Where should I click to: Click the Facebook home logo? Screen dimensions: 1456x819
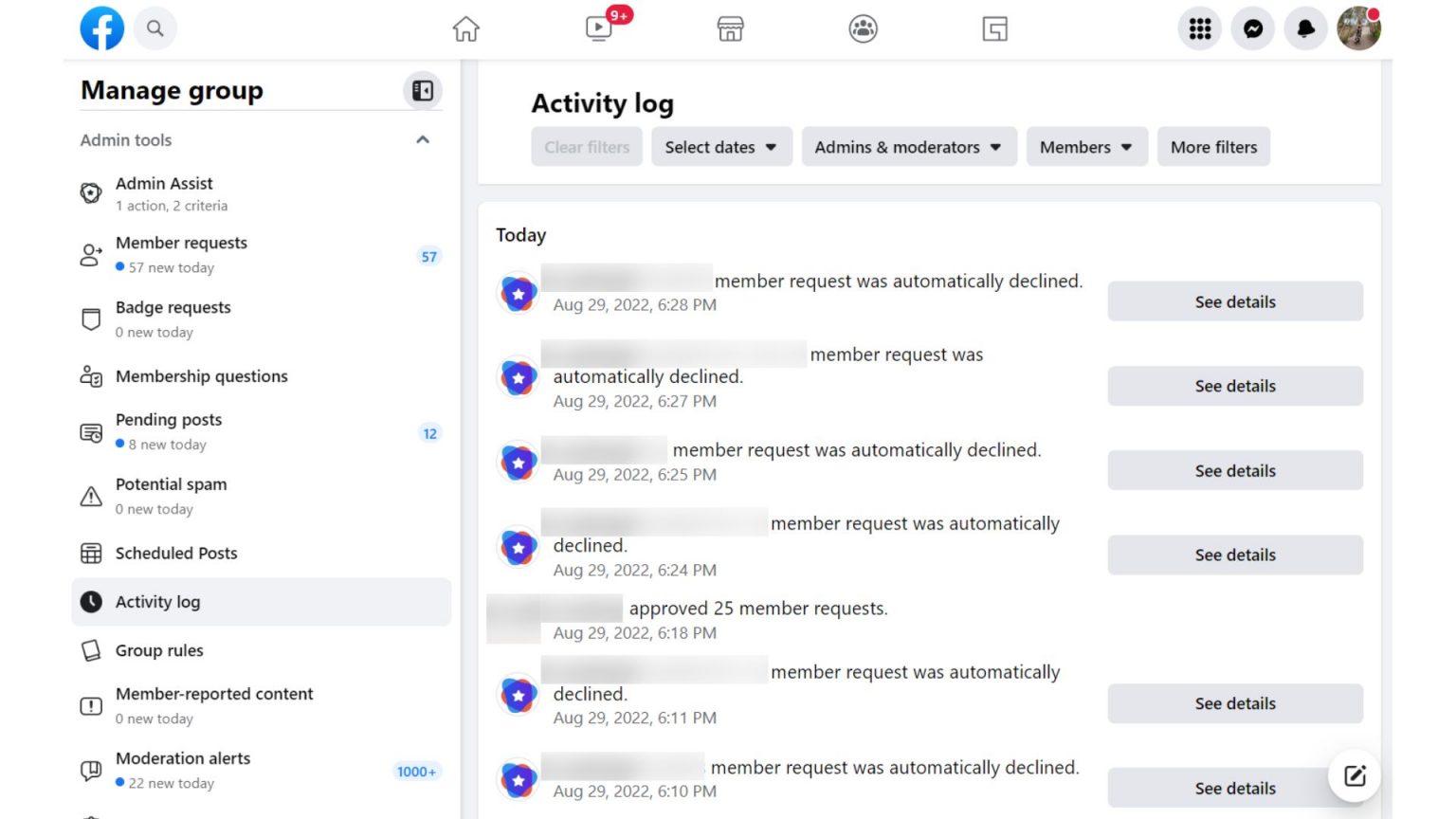point(101,28)
